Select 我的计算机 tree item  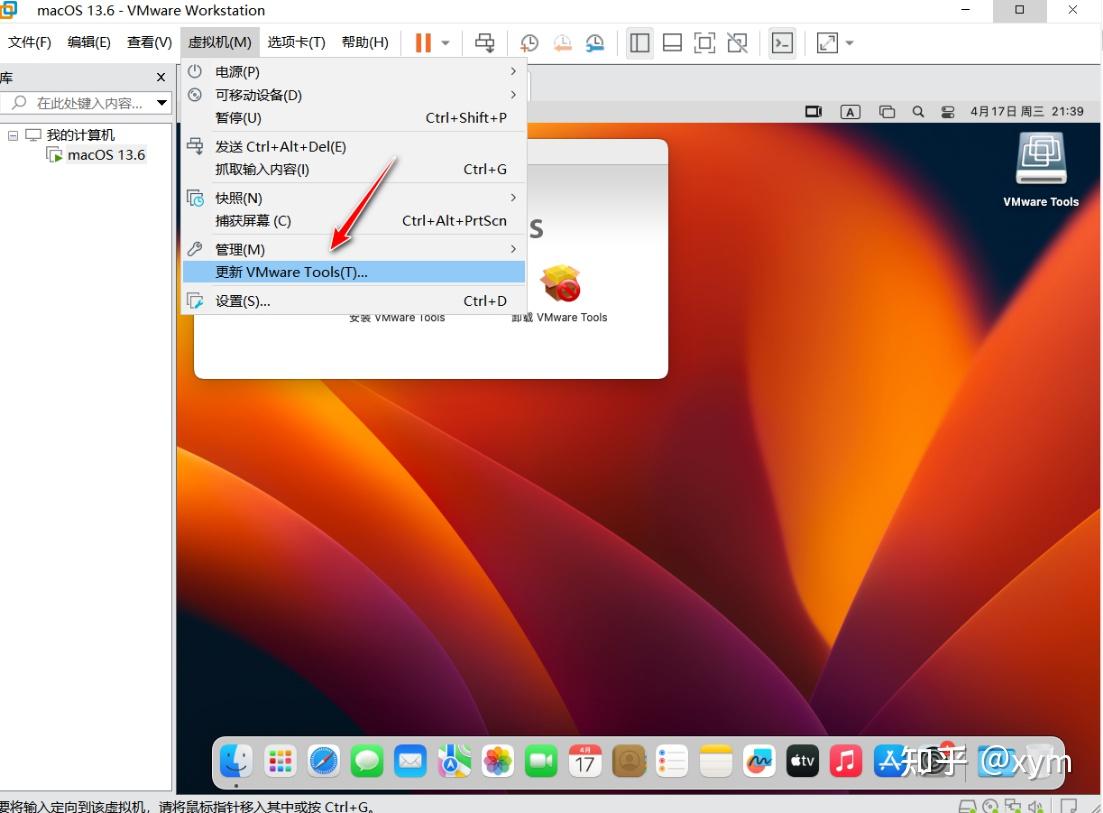pyautogui.click(x=80, y=134)
